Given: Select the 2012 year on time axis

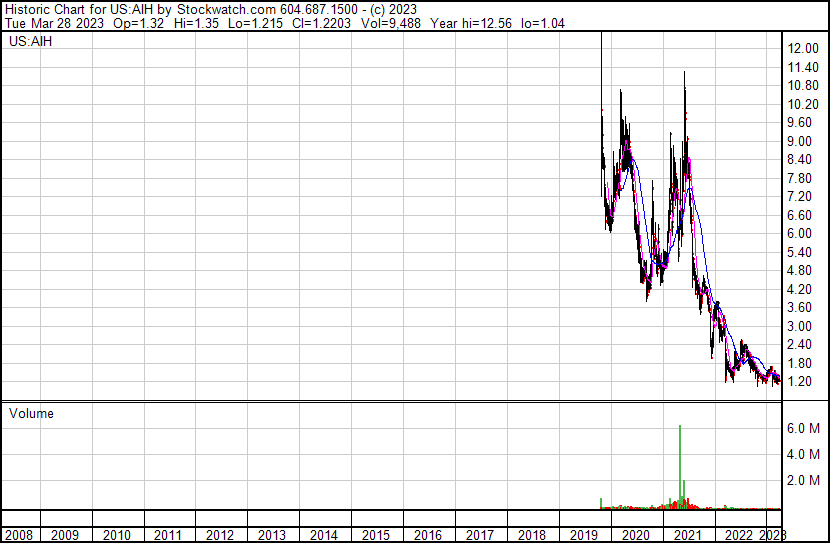Looking at the screenshot, I should point(220,535).
